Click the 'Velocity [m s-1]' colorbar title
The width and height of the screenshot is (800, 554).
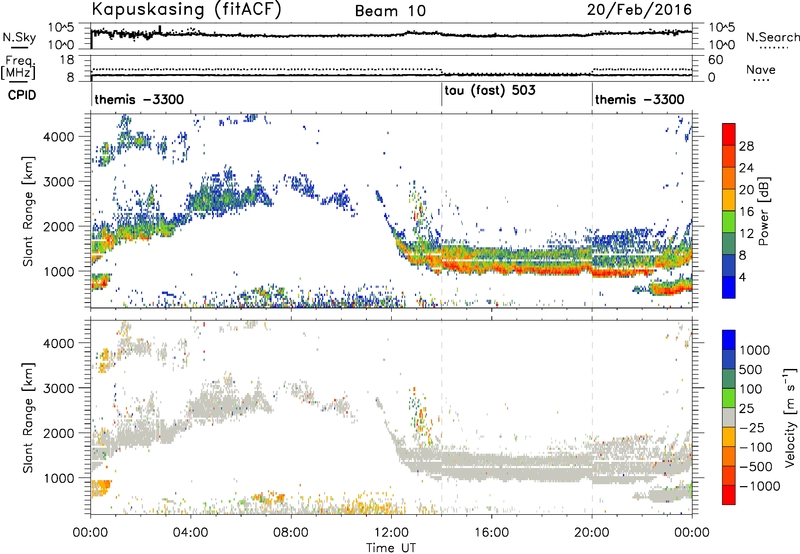[x=790, y=417]
